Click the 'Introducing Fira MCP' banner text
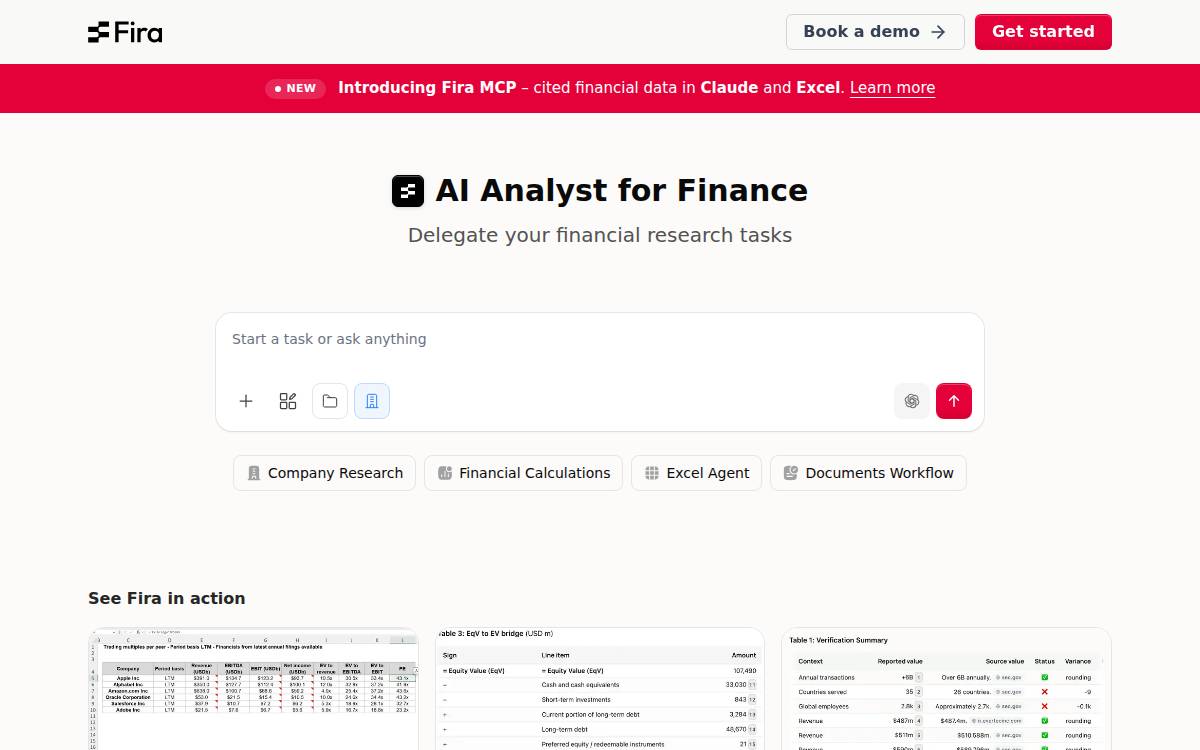The width and height of the screenshot is (1200, 750). [x=427, y=88]
